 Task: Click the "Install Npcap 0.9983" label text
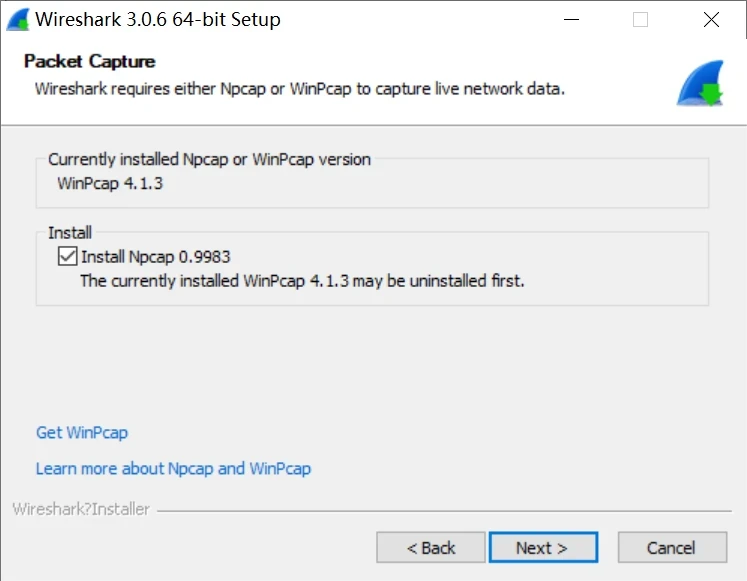[156, 257]
